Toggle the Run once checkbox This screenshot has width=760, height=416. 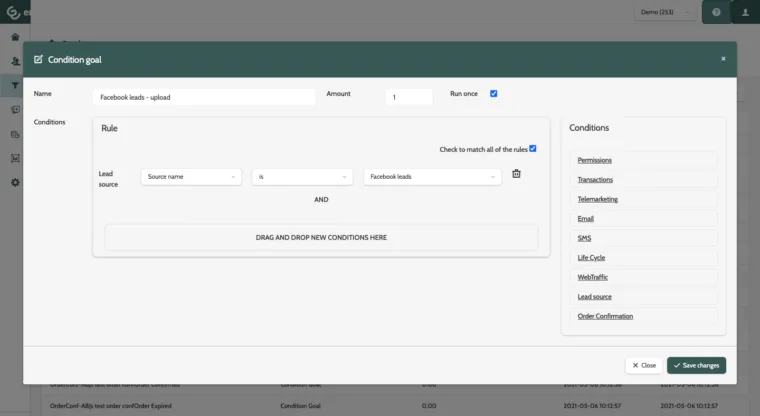pos(493,94)
